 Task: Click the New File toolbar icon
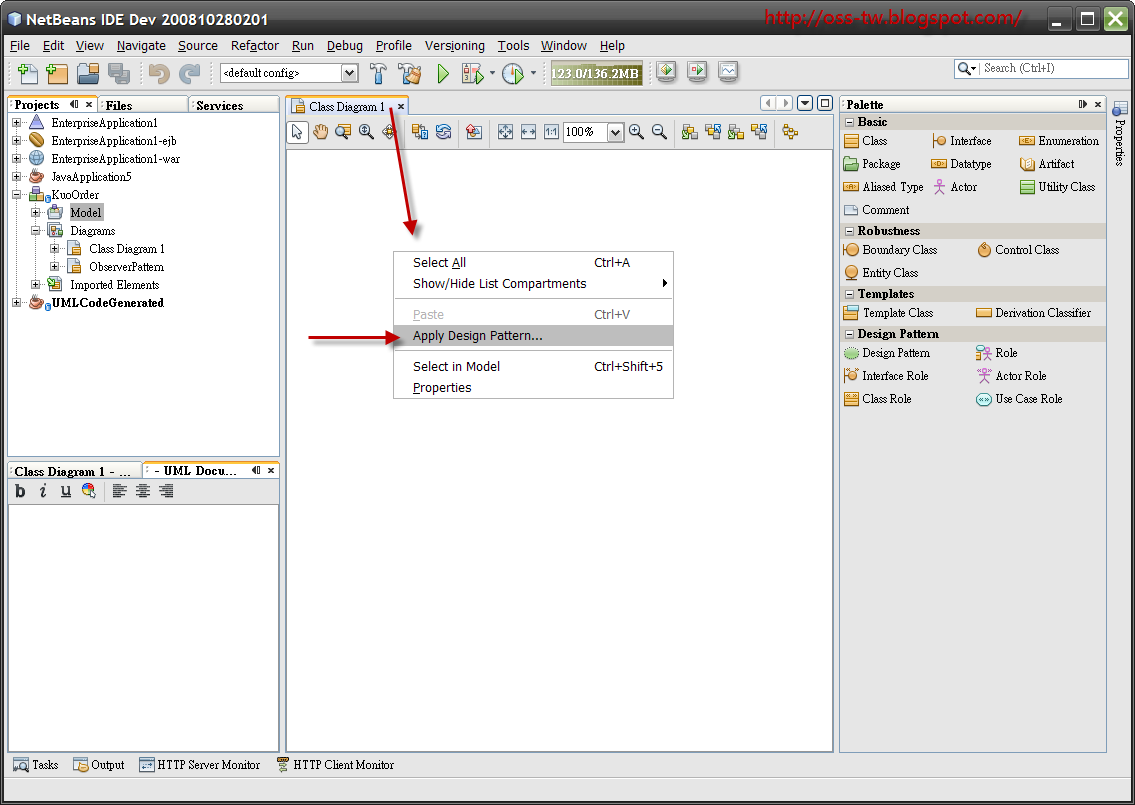(27, 73)
